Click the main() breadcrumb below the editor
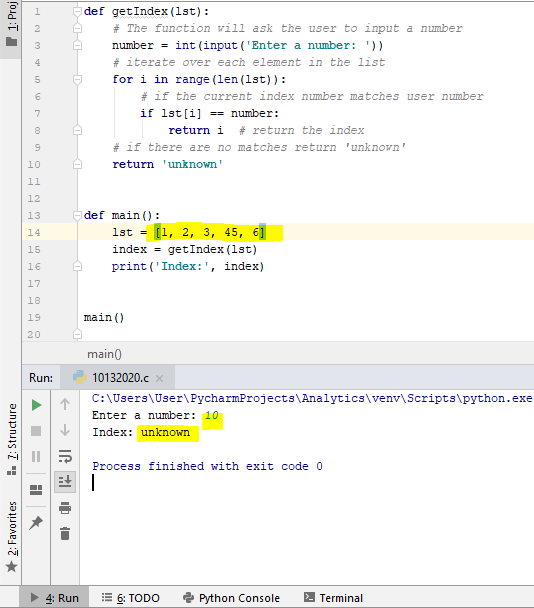The height and width of the screenshot is (608, 534). click(104, 354)
